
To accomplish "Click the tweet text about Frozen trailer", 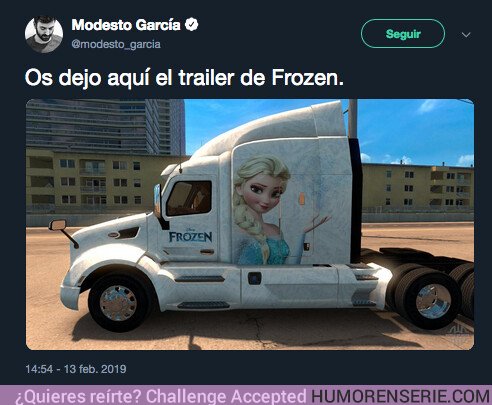I will pos(184,78).
